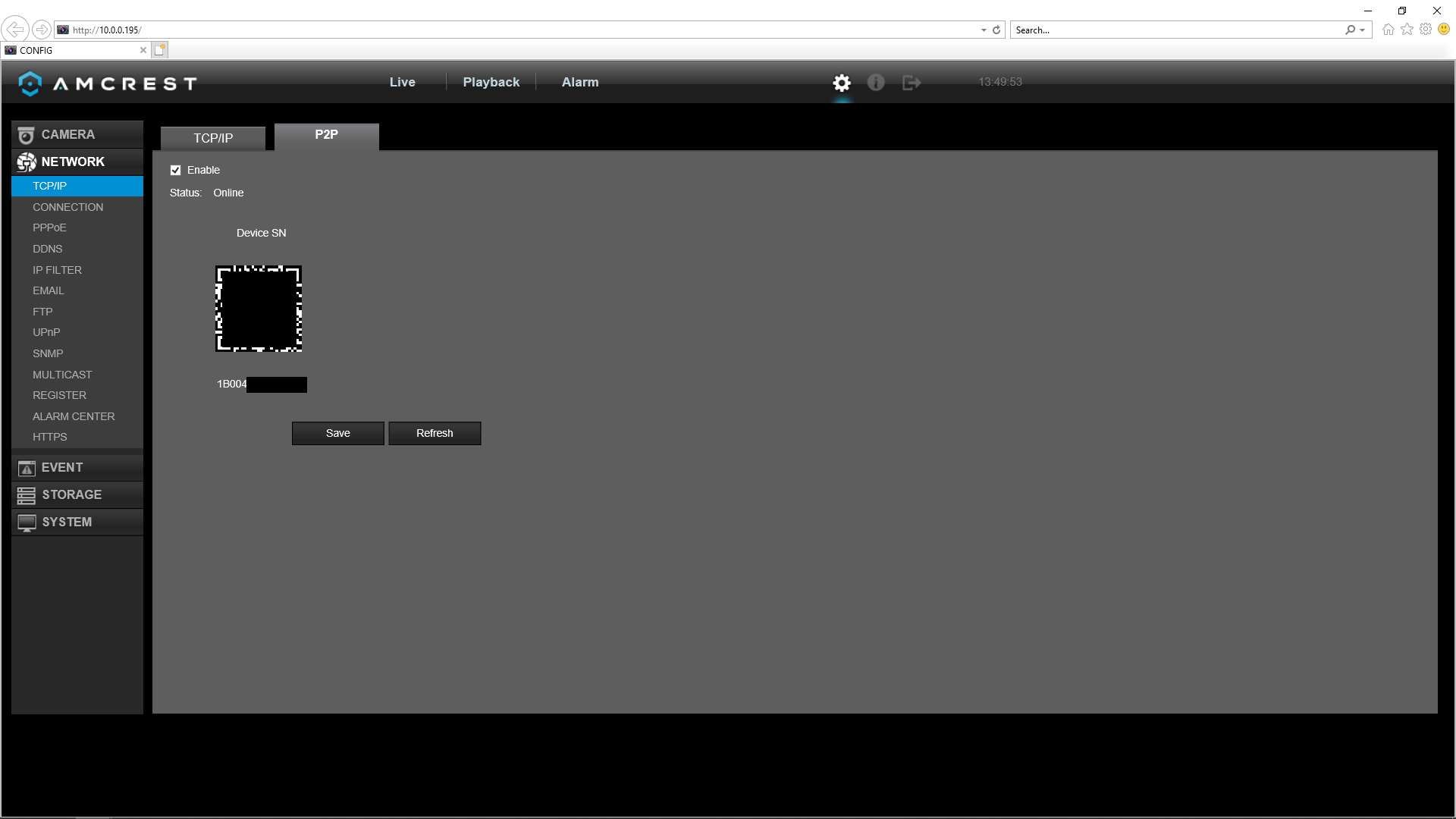Click the logout icon in header
The width and height of the screenshot is (1456, 819).
pos(912,83)
